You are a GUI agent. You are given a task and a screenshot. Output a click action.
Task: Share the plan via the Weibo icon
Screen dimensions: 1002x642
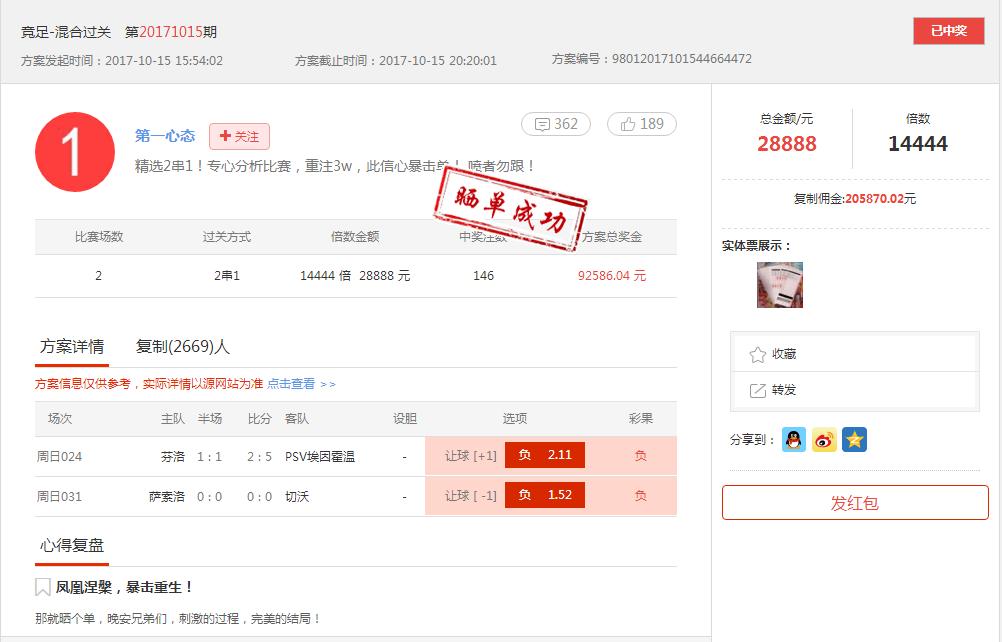(823, 438)
